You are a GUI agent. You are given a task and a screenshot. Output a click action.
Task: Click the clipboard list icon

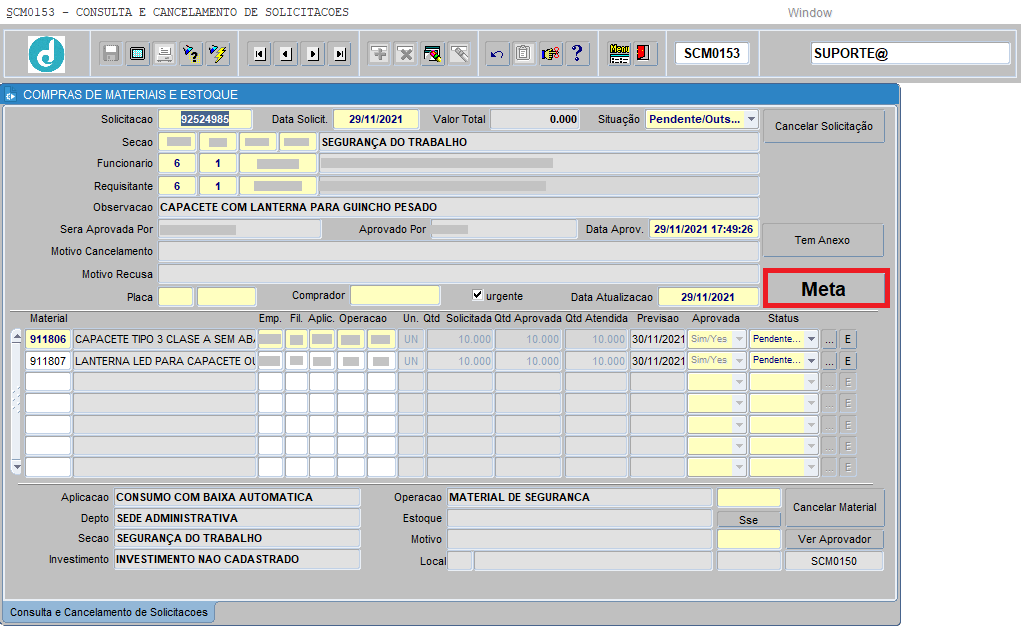[x=524, y=53]
